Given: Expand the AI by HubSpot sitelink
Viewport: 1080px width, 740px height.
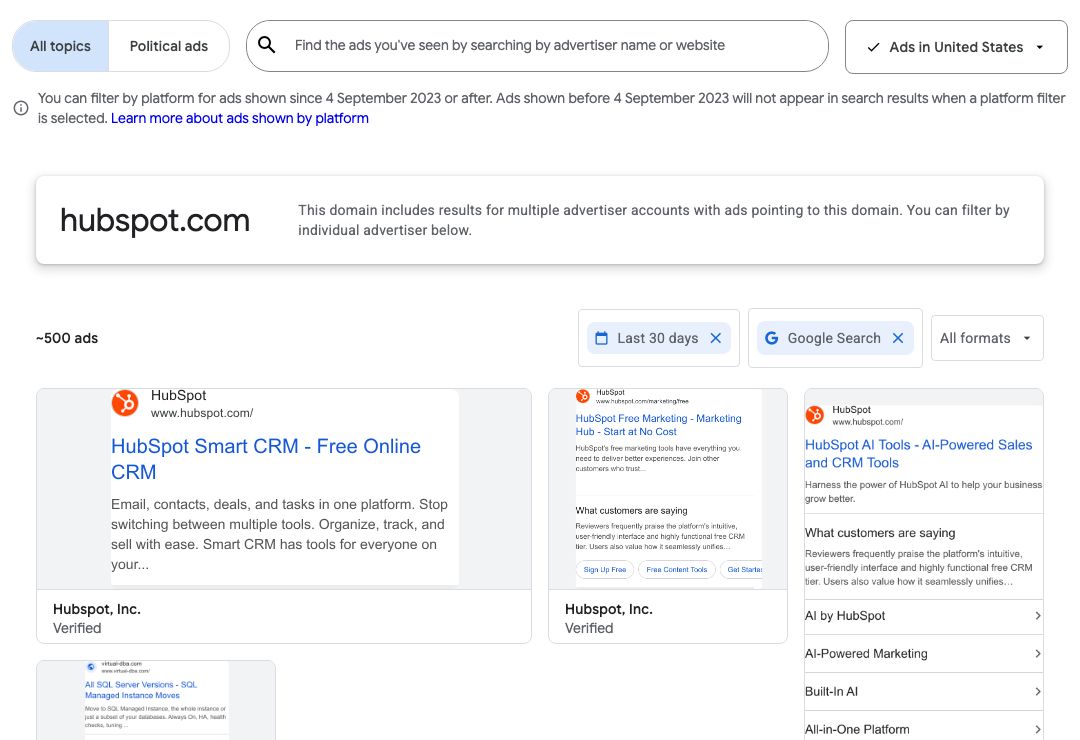Looking at the screenshot, I should pos(923,616).
